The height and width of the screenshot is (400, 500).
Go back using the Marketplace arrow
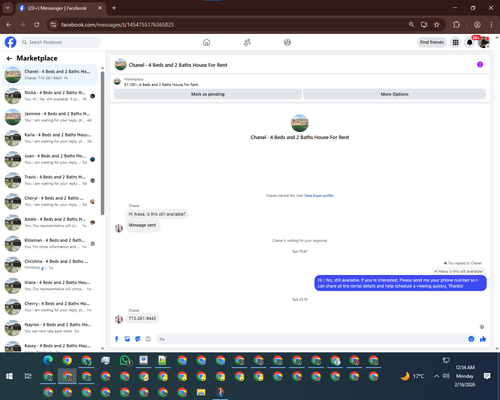[x=9, y=59]
